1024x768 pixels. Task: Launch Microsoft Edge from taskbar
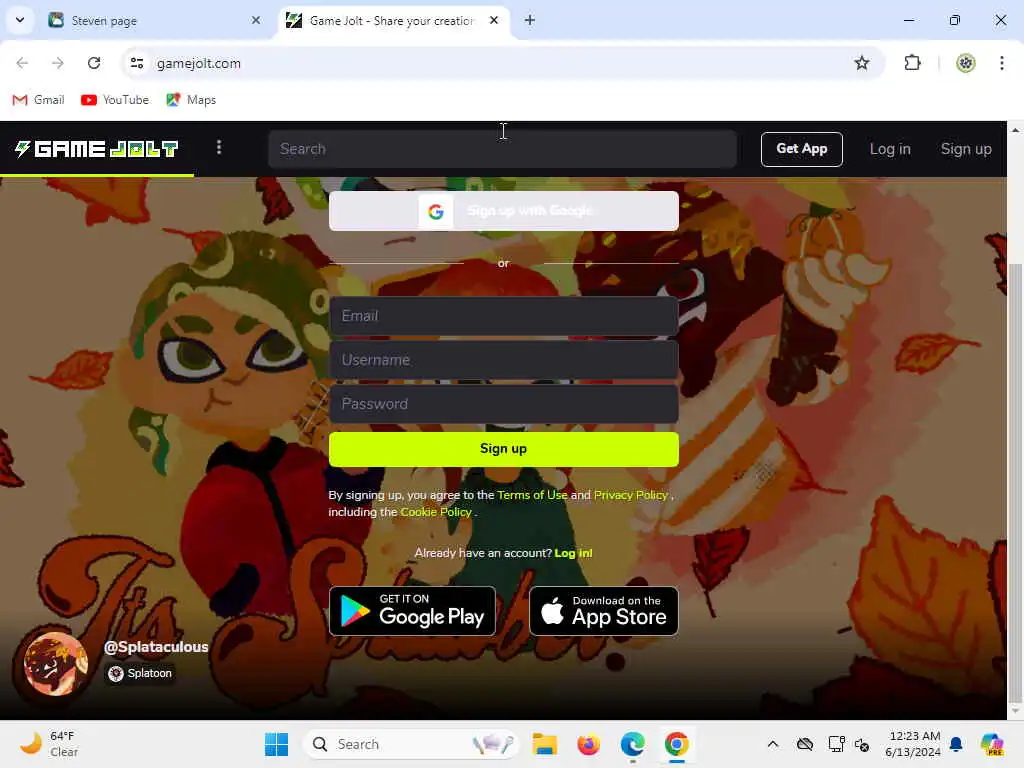click(x=632, y=744)
